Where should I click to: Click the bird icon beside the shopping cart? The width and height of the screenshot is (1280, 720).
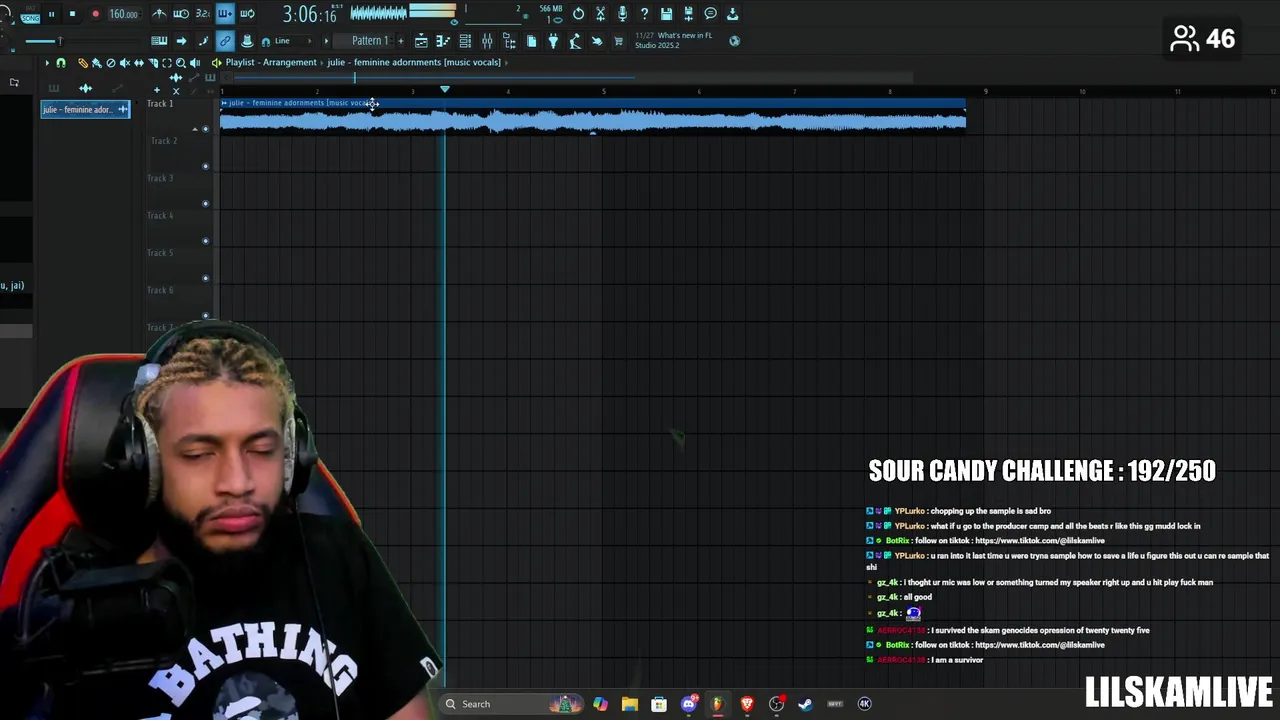pos(597,41)
